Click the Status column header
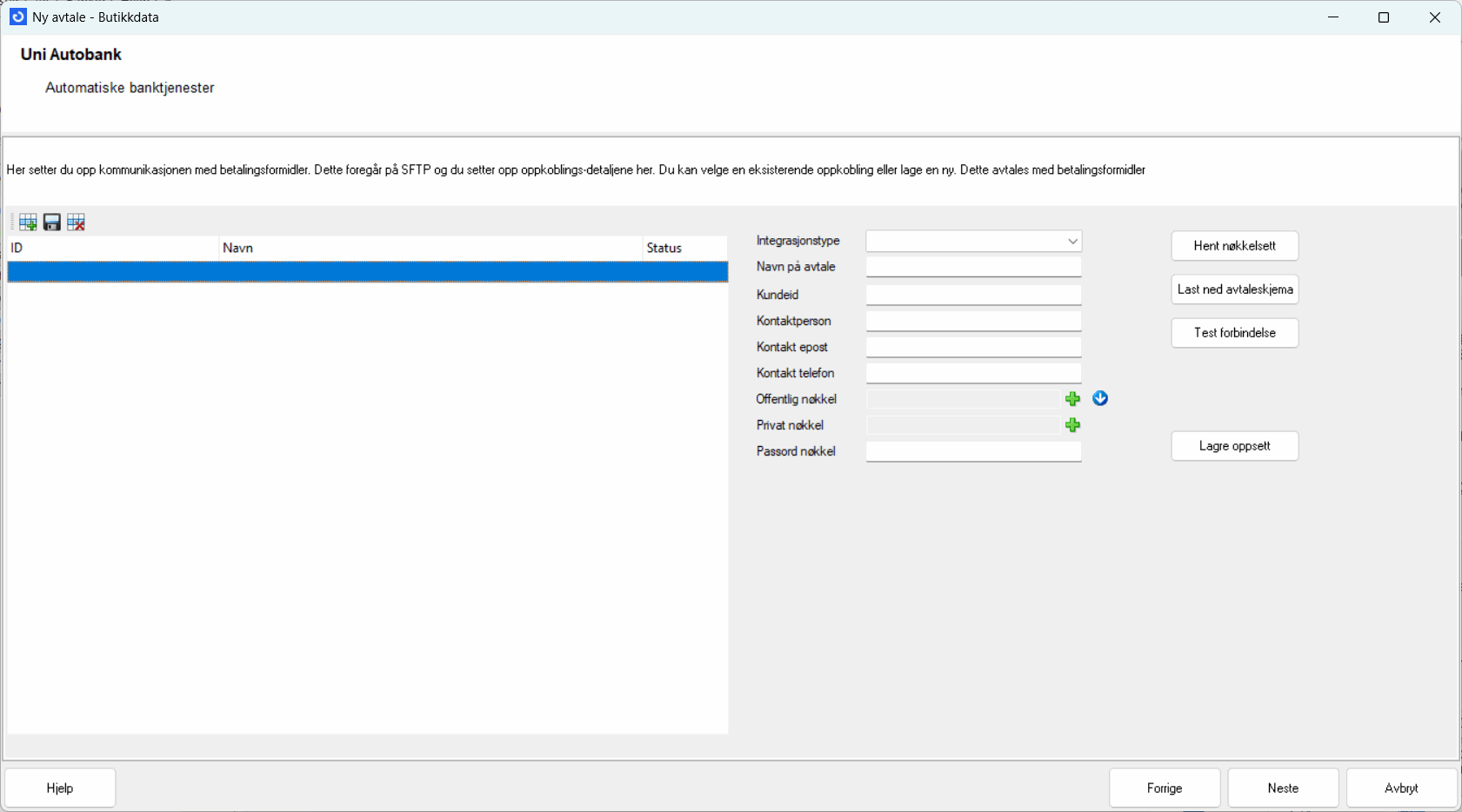This screenshot has height=812, width=1462. [684, 248]
